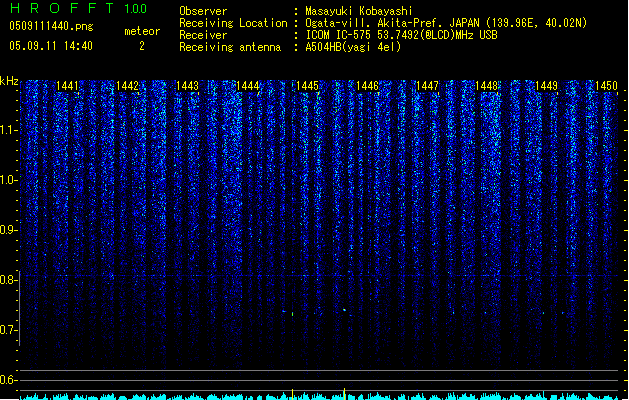Select the file name 0509111440.png
The width and height of the screenshot is (629, 400).
coord(51,26)
